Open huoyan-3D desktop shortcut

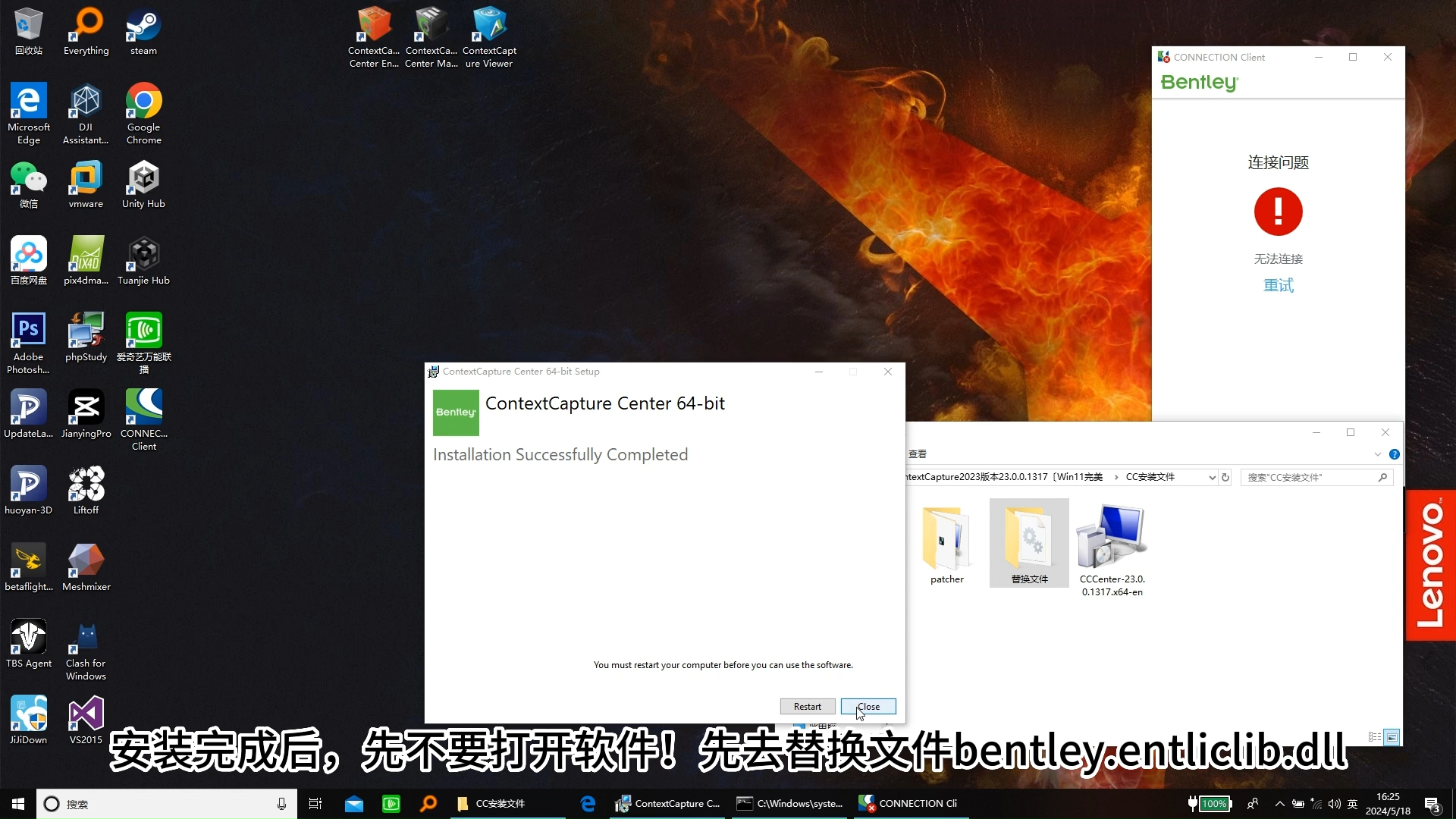tap(29, 491)
